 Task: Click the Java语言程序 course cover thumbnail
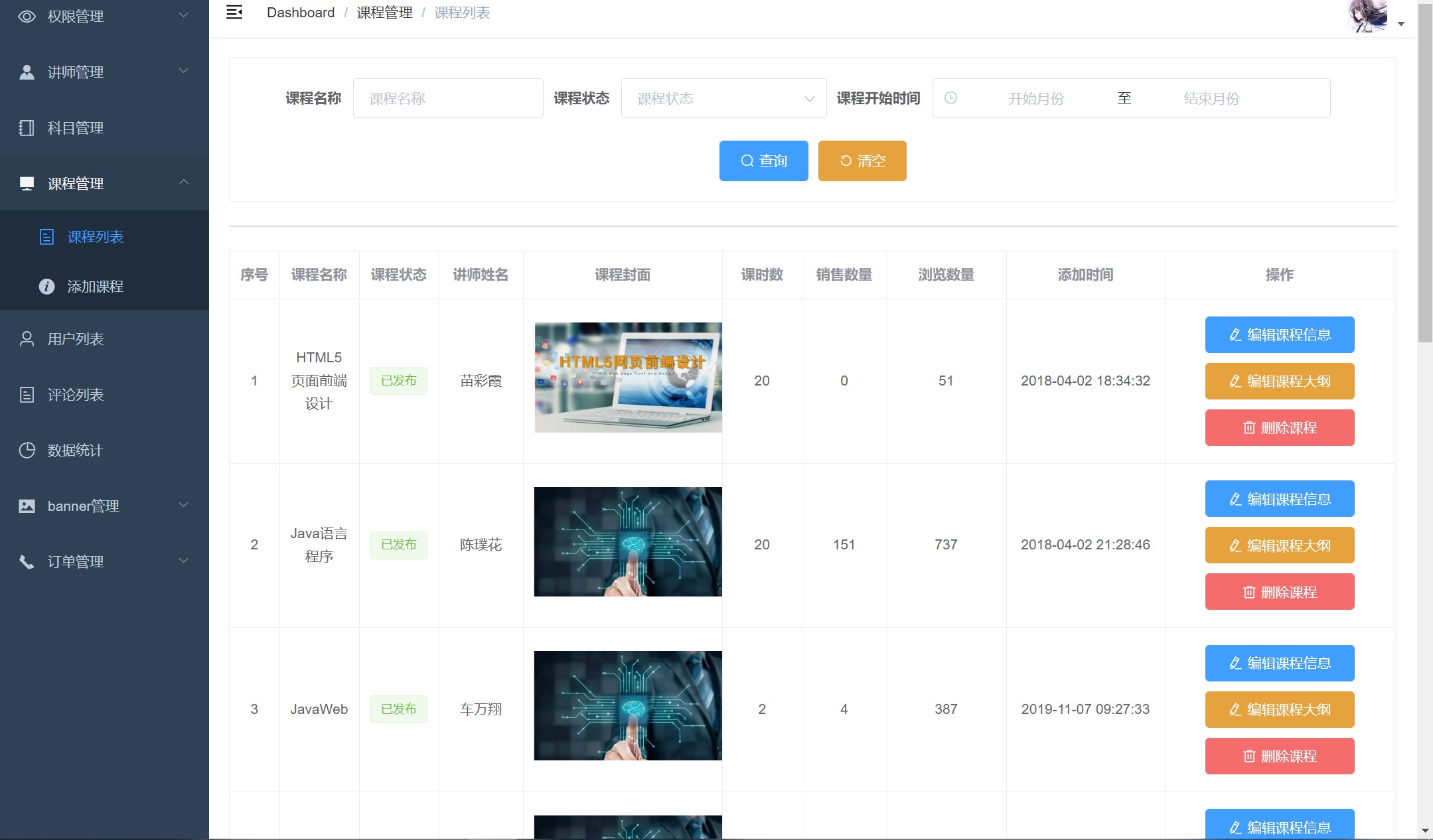pyautogui.click(x=628, y=541)
